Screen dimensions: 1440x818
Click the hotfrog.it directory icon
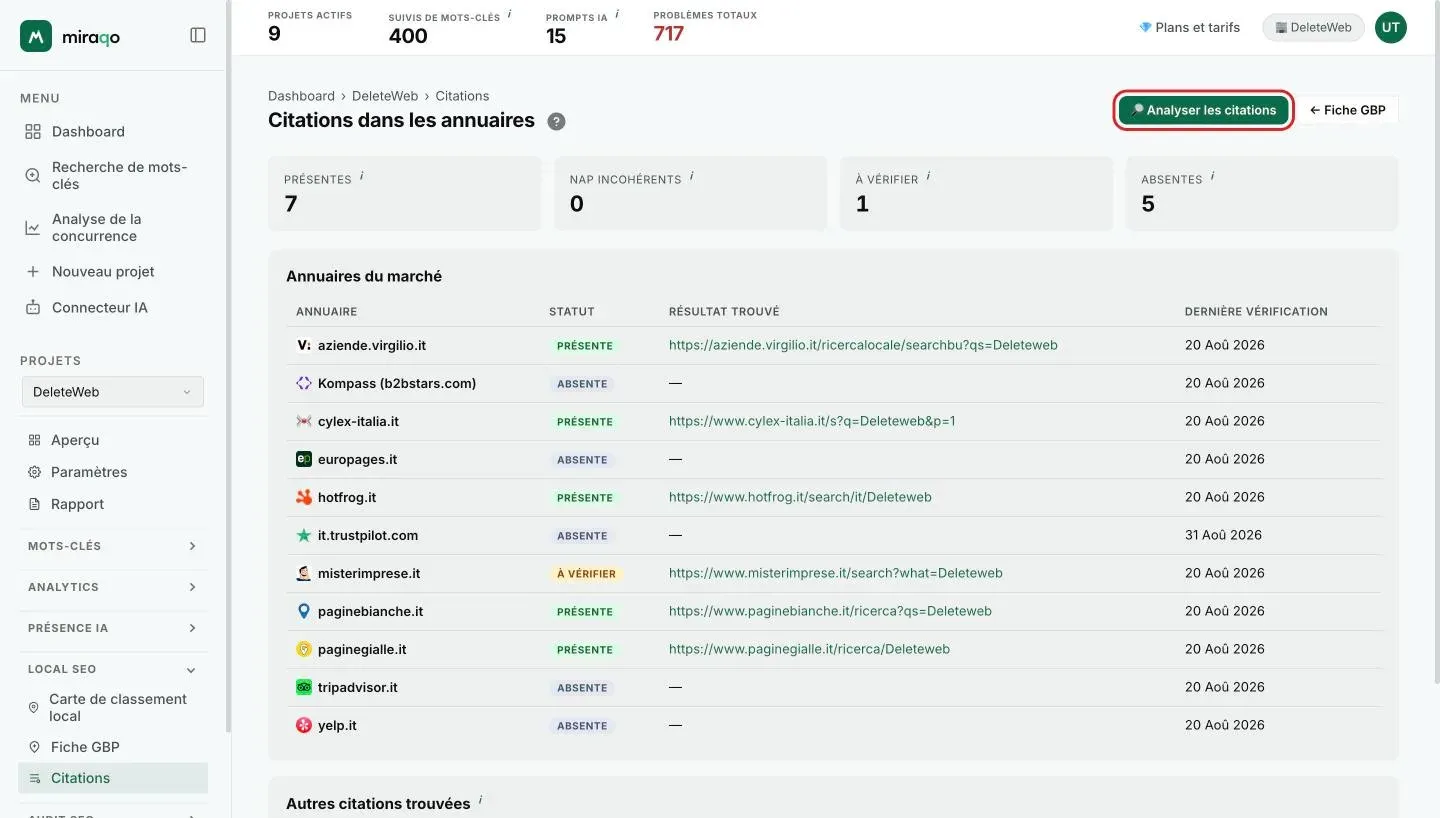pyautogui.click(x=304, y=497)
